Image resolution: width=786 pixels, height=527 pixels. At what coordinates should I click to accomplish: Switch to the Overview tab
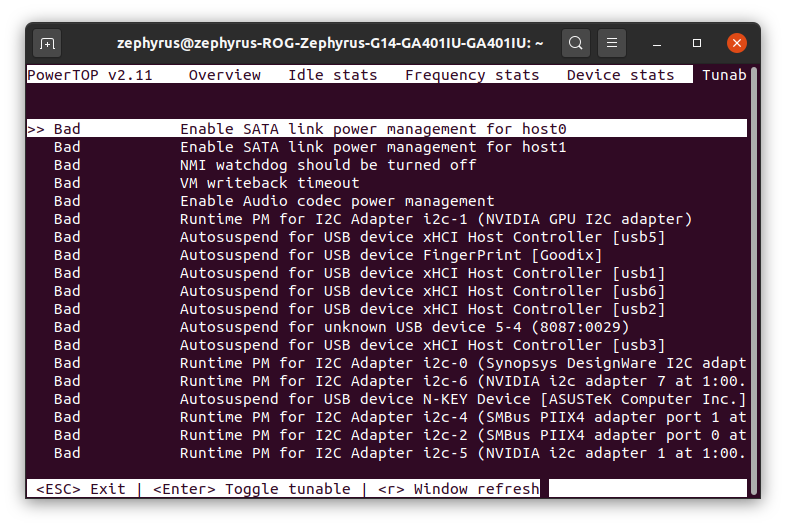pyautogui.click(x=225, y=75)
